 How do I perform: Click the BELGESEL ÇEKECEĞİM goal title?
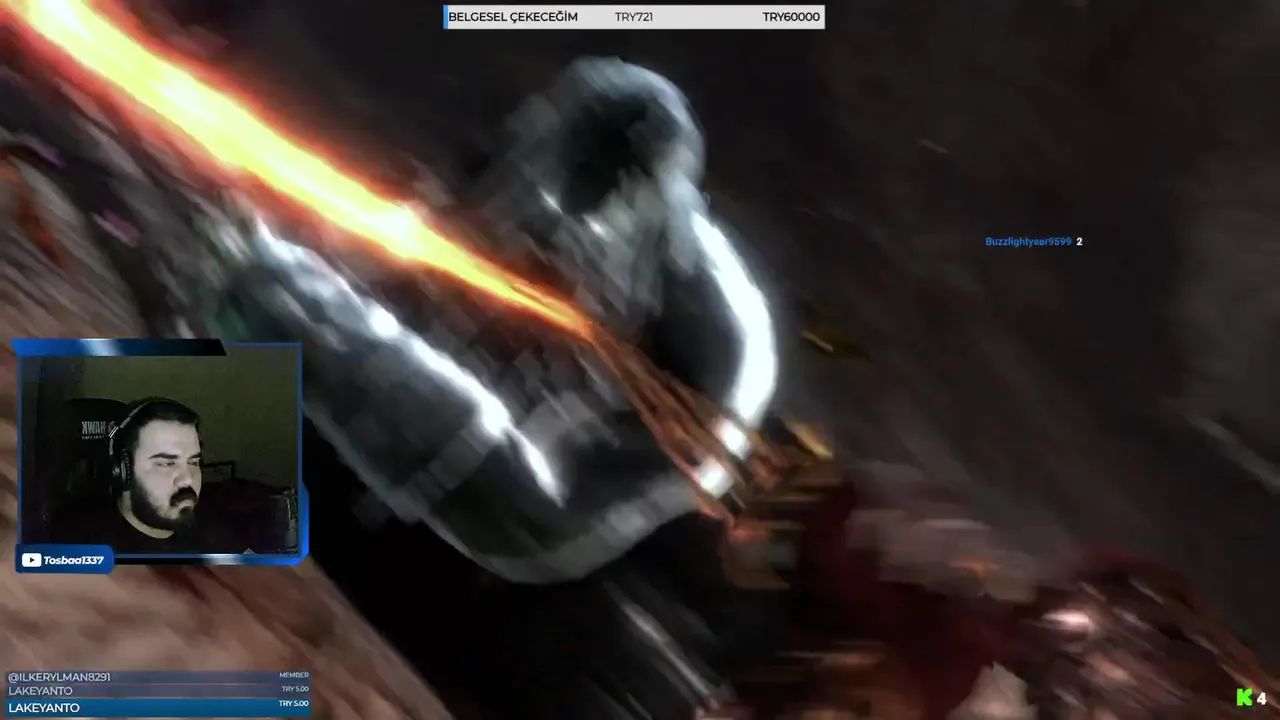point(513,17)
